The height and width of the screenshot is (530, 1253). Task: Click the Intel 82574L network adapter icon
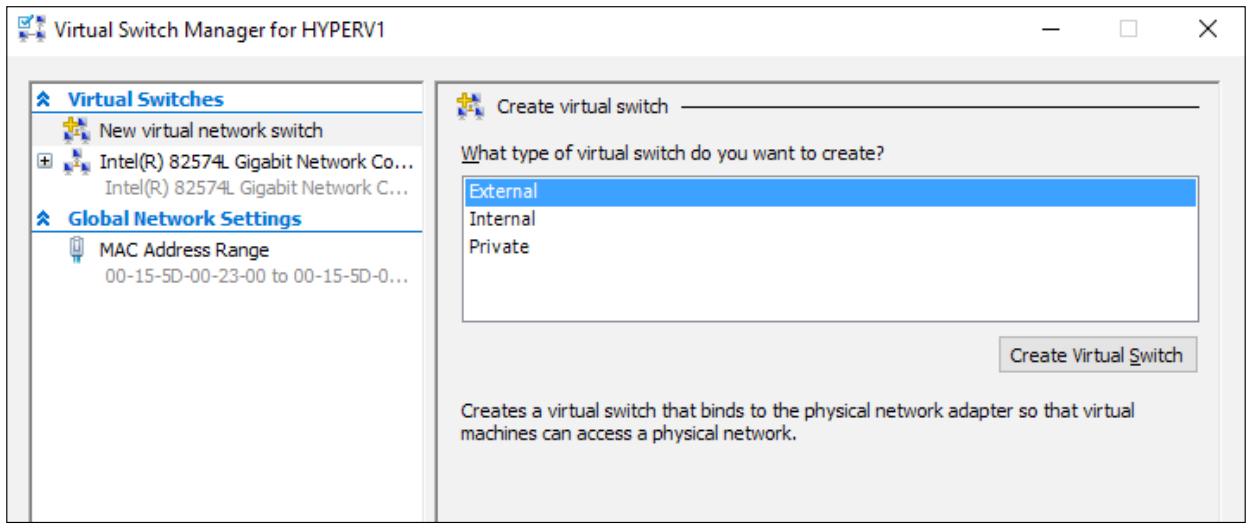click(x=75, y=161)
